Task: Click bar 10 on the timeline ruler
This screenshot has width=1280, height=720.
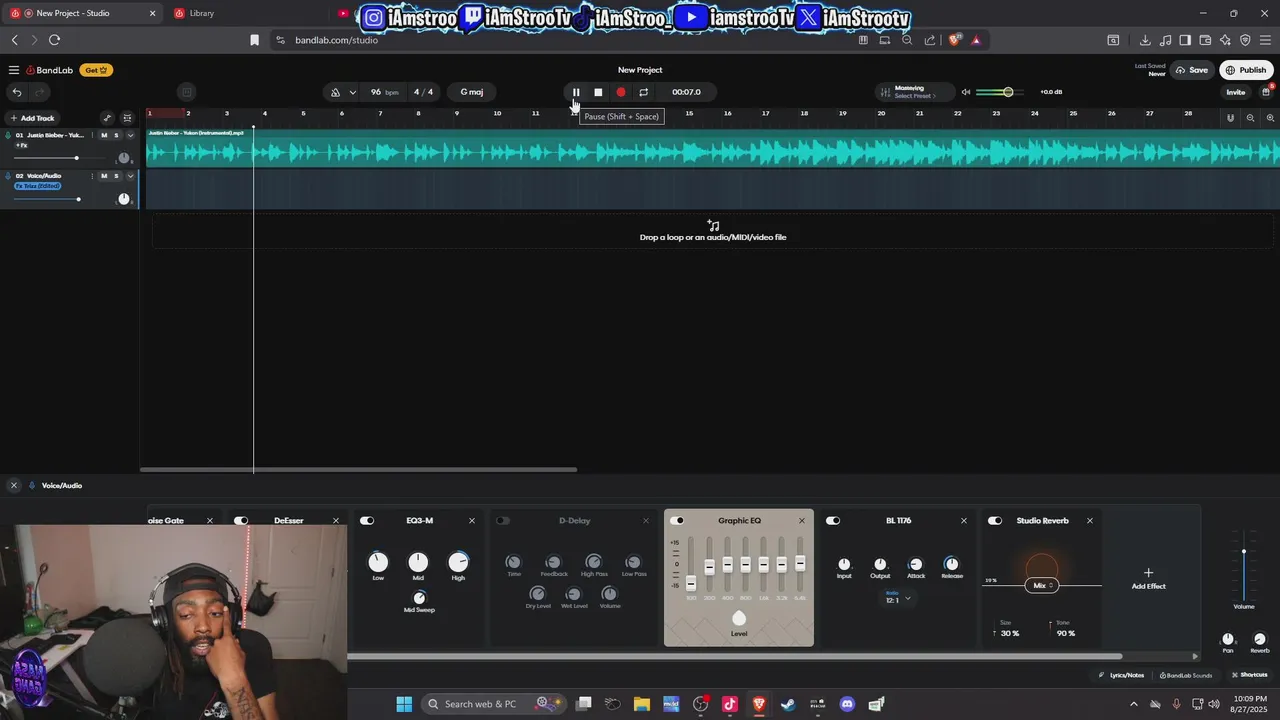Action: click(497, 113)
